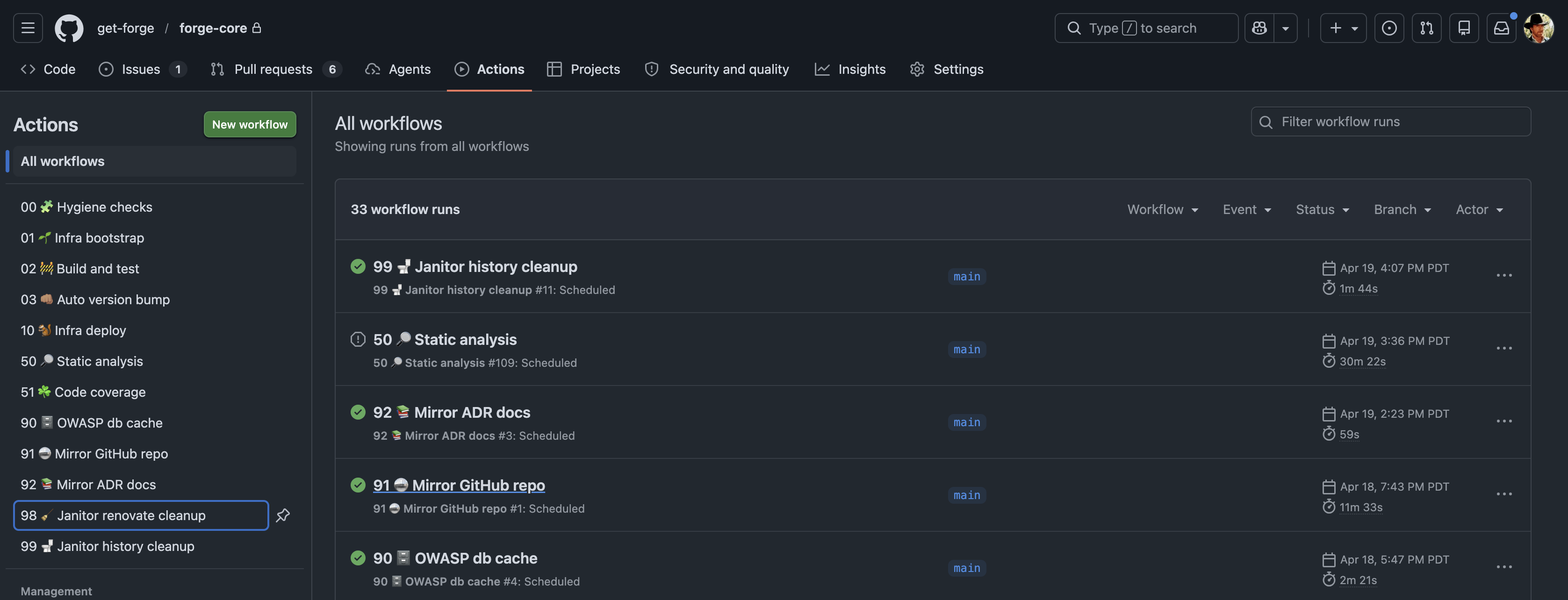The height and width of the screenshot is (600, 1568).
Task: Open options menu for Static analysis run
Action: 1504,348
